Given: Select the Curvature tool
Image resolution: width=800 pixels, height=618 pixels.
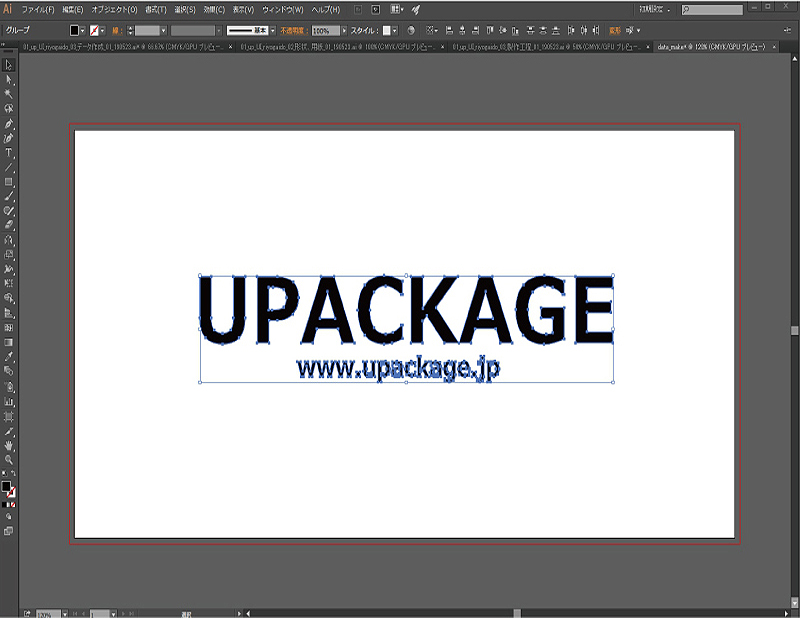Looking at the screenshot, I should click(8, 138).
